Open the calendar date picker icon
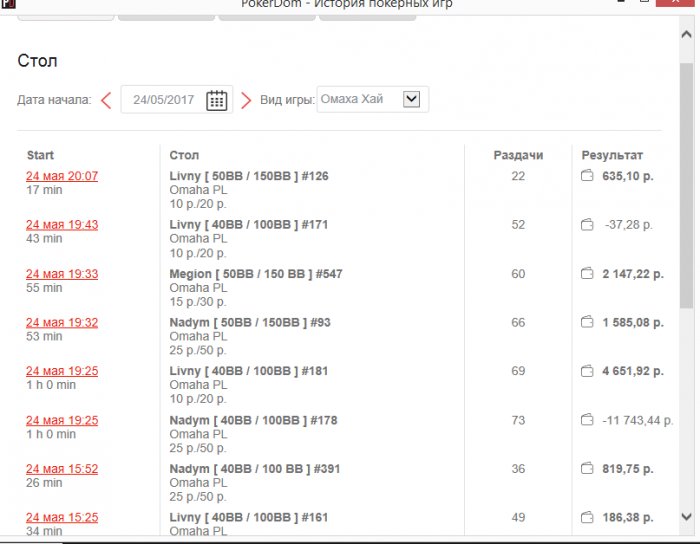This screenshot has width=700, height=544. [217, 100]
